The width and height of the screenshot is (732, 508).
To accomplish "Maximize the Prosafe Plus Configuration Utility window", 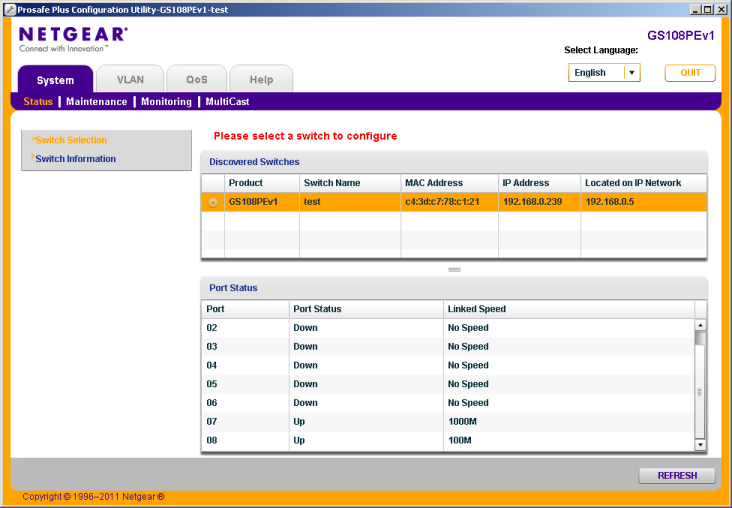I will (708, 9).
